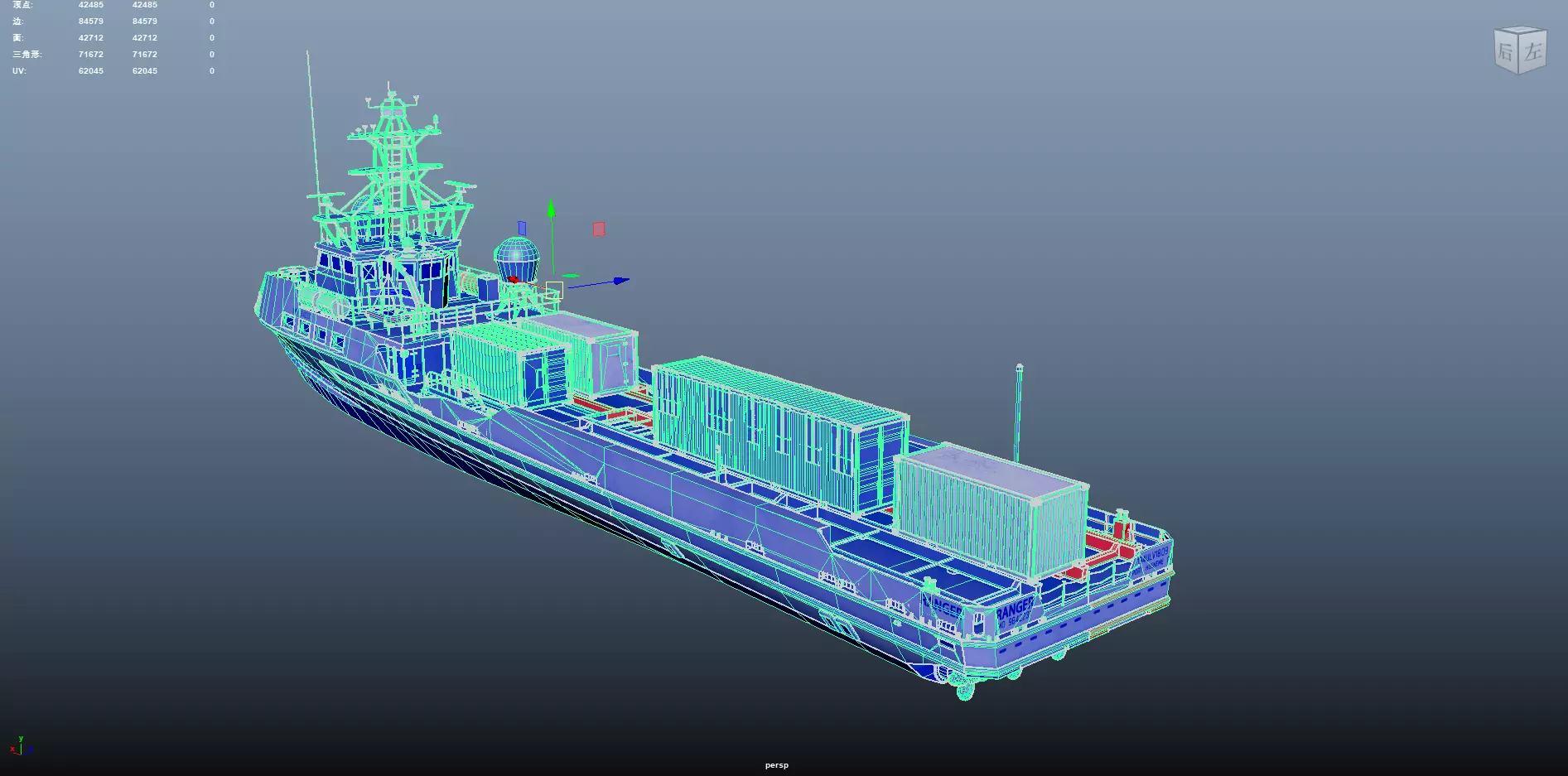Screen dimensions: 1568x776
Task: Select the spherical radar dome on the ship
Action: 517,258
